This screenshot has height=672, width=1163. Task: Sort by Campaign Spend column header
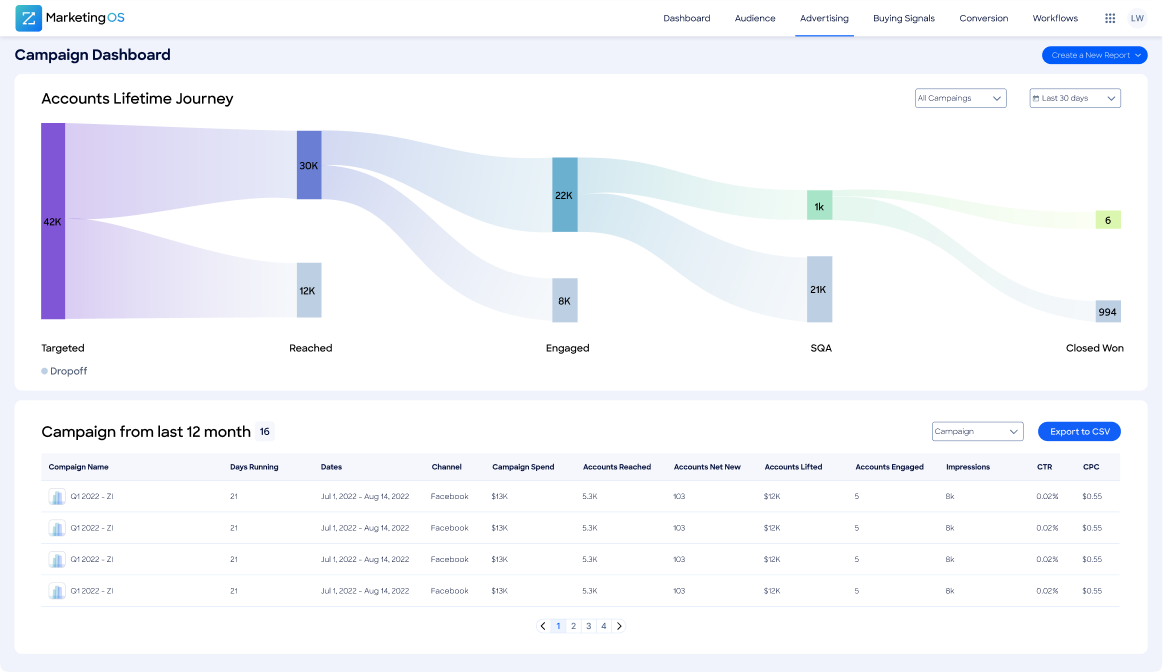(x=522, y=467)
